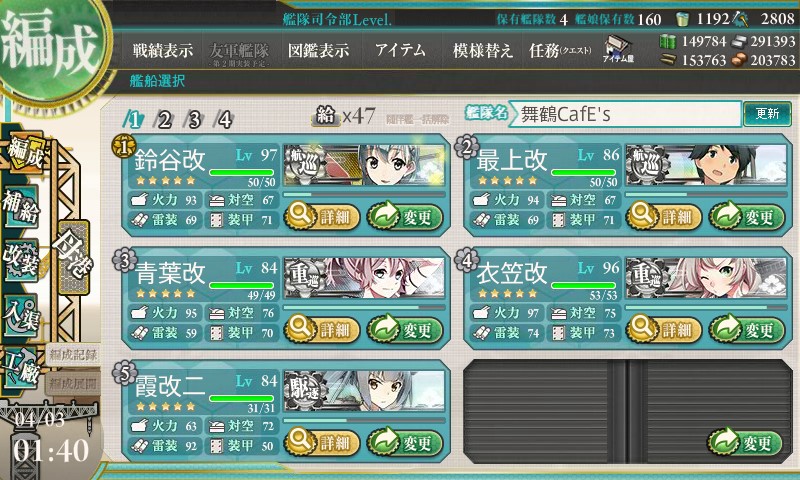Click 給 combat ration supply icon
Image resolution: width=800 pixels, height=480 pixels.
pyautogui.click(x=326, y=116)
